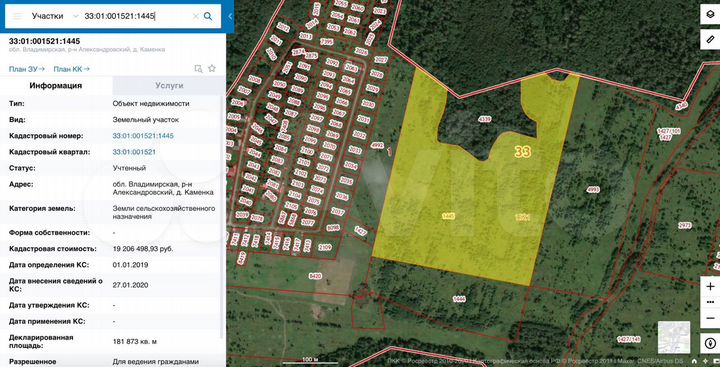Click the status value Учтенный
The width and height of the screenshot is (720, 367).
[x=129, y=168]
